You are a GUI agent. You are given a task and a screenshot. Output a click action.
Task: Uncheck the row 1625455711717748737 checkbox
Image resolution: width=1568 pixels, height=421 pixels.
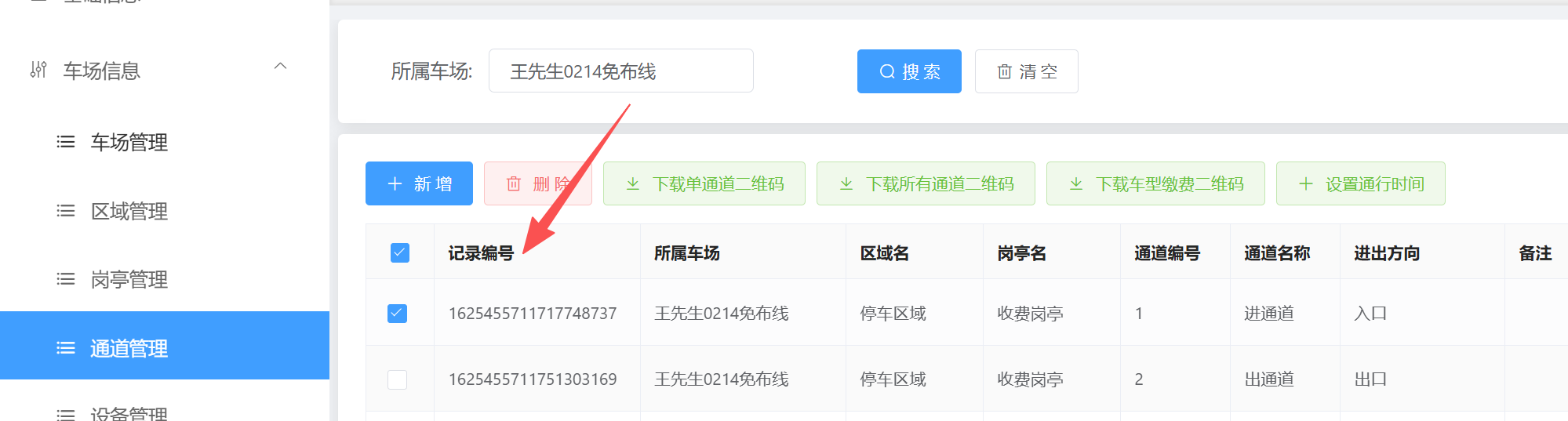point(398,314)
